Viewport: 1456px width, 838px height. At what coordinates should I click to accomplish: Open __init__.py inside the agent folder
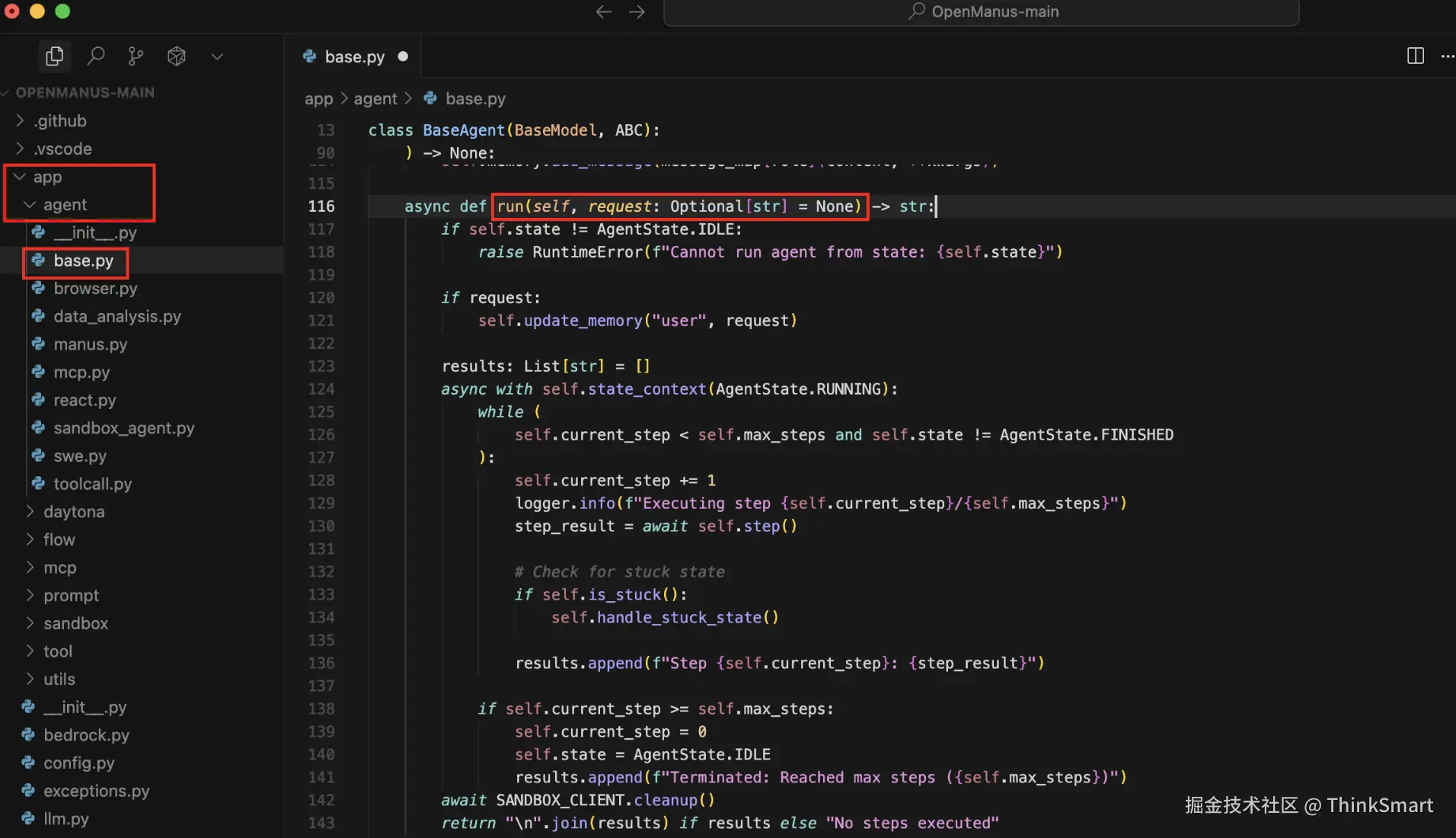coord(94,233)
